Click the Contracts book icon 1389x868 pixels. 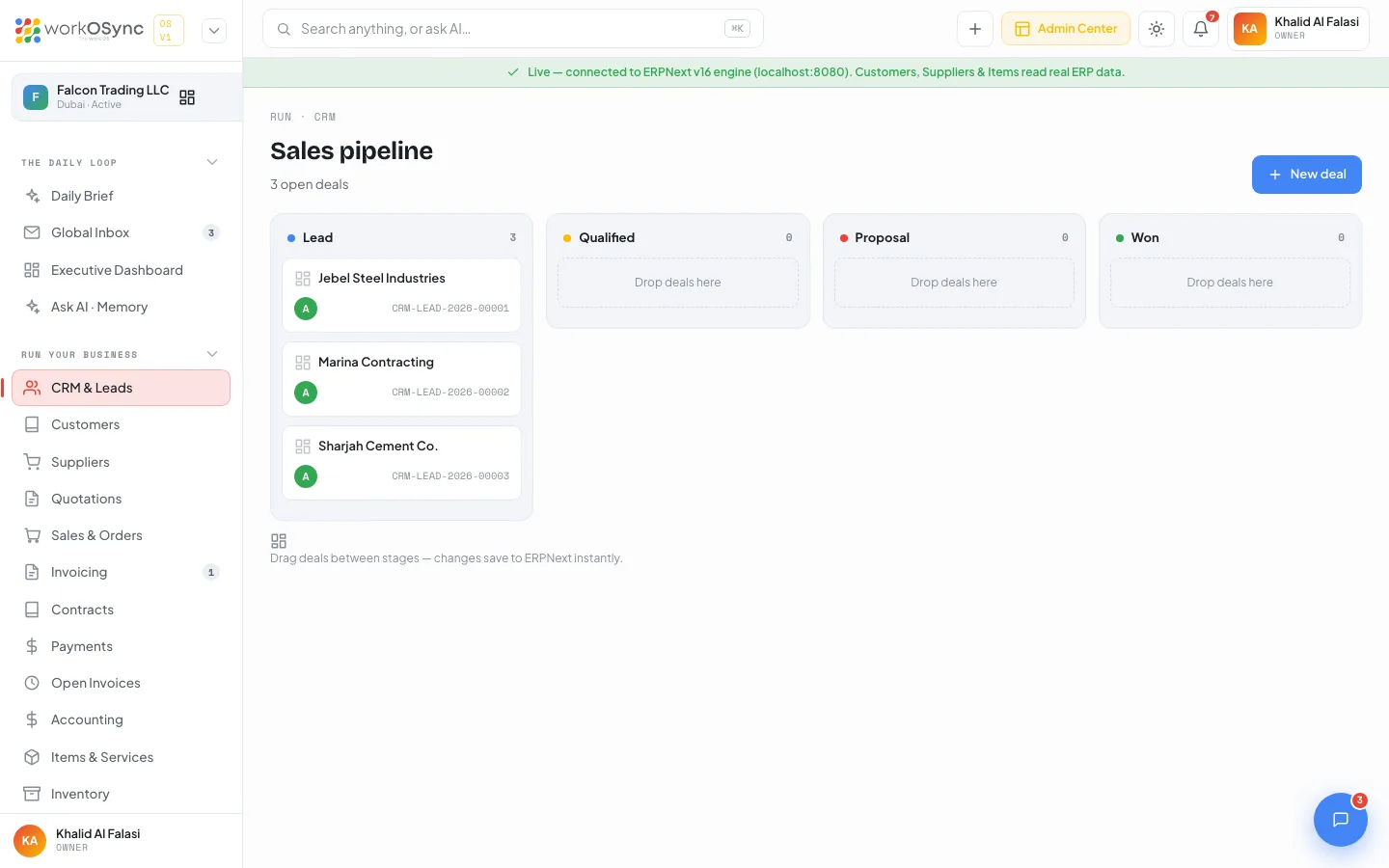[32, 610]
